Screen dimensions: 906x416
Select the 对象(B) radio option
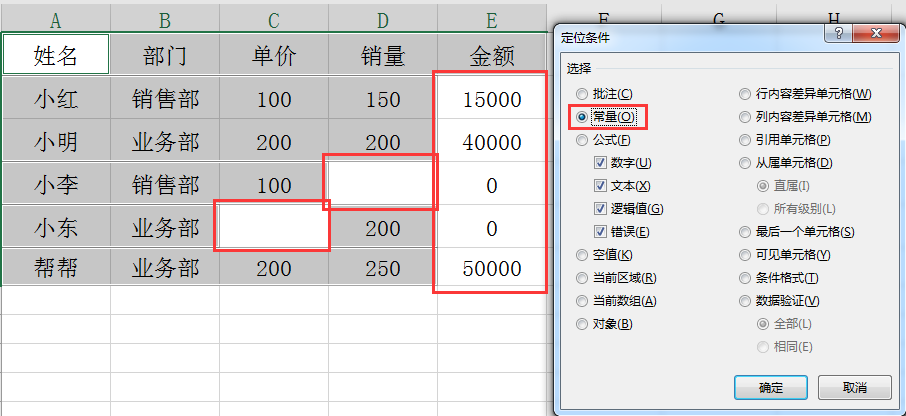604,324
